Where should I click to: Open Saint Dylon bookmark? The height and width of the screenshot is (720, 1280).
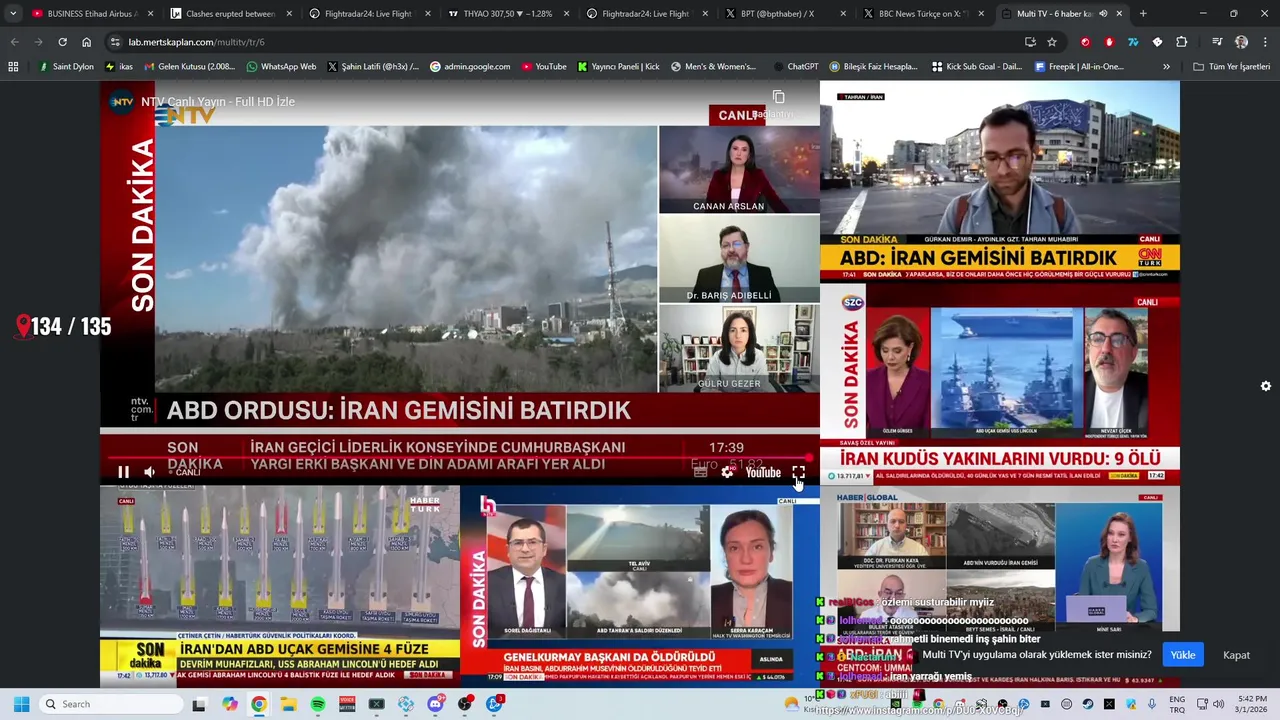tap(65, 66)
